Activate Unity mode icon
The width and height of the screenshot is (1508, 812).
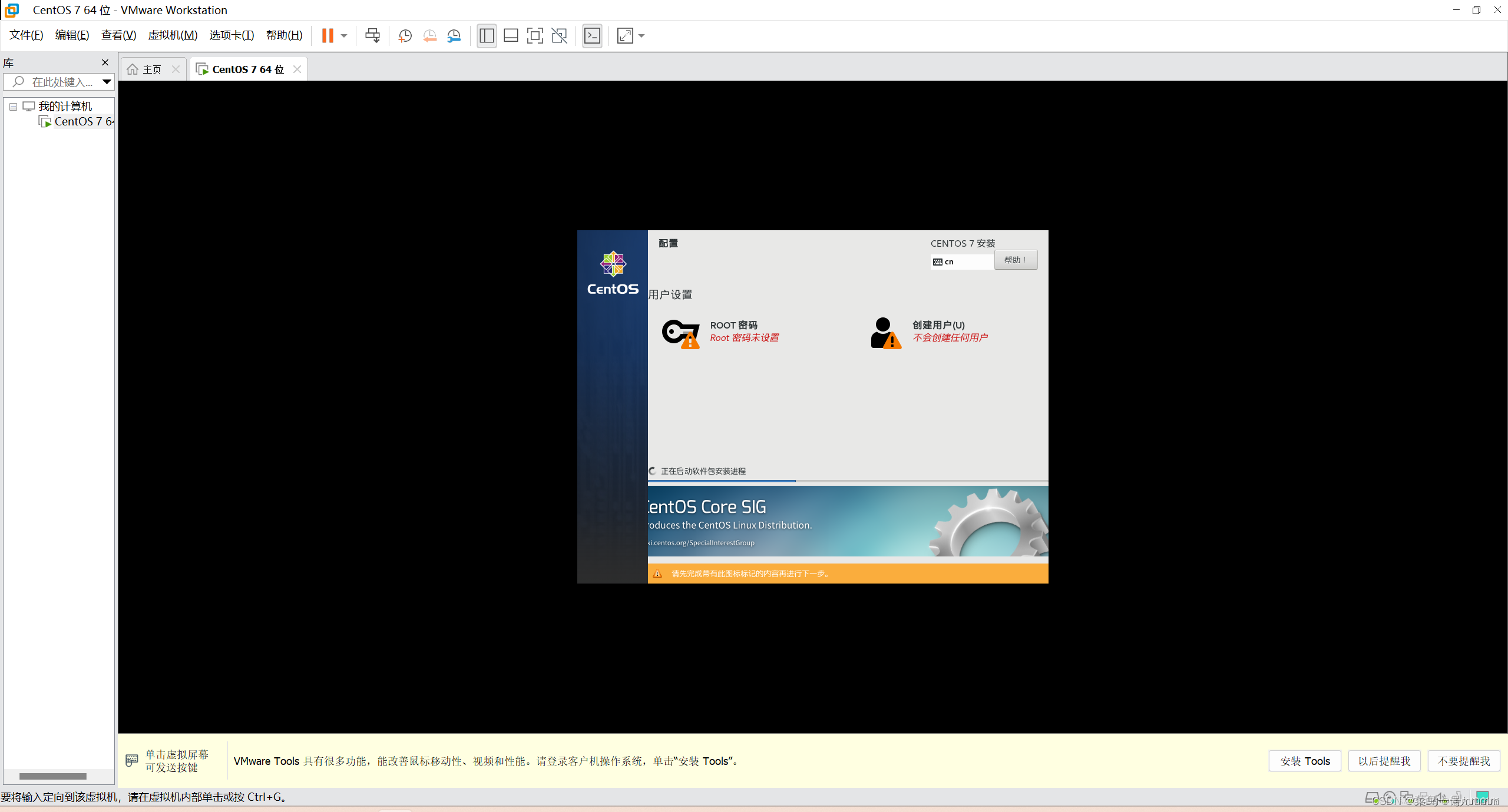(558, 35)
